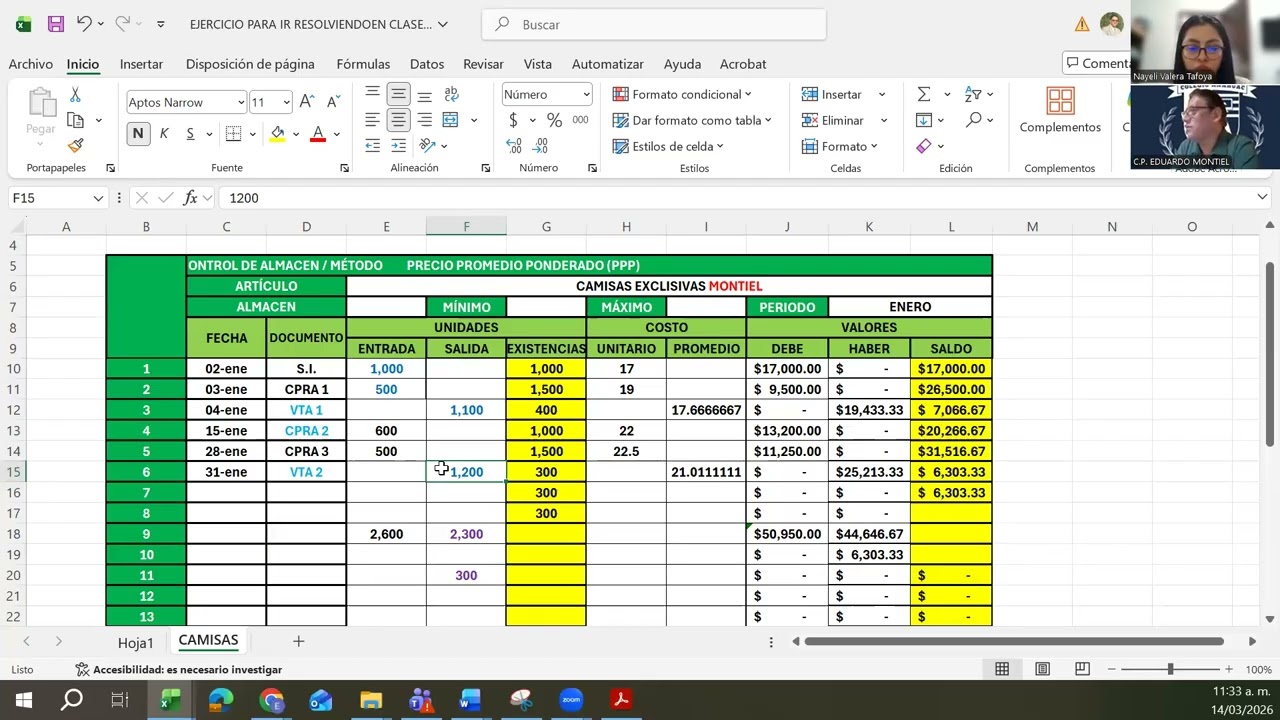
Task: Click the Increase indent icon
Action: click(x=398, y=146)
